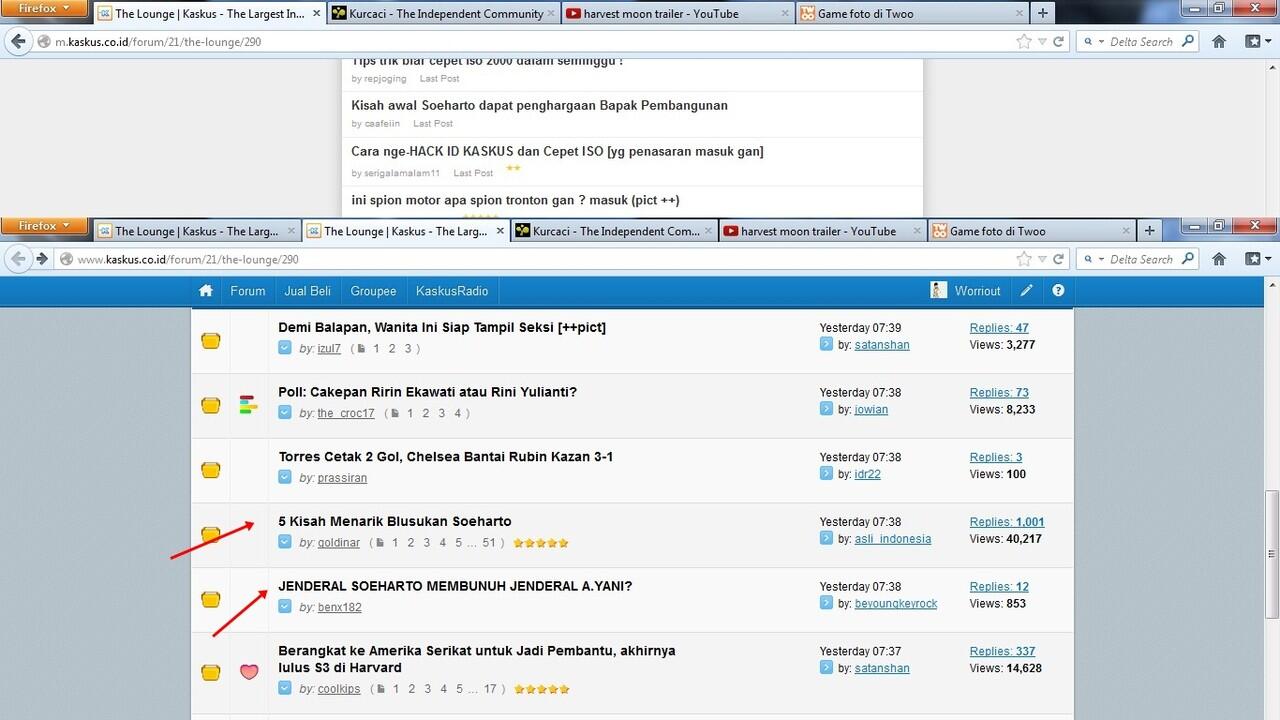The height and width of the screenshot is (720, 1280).
Task: Open the Firefox menu button in the www.kaskus.co.id window
Action: [x=46, y=227]
